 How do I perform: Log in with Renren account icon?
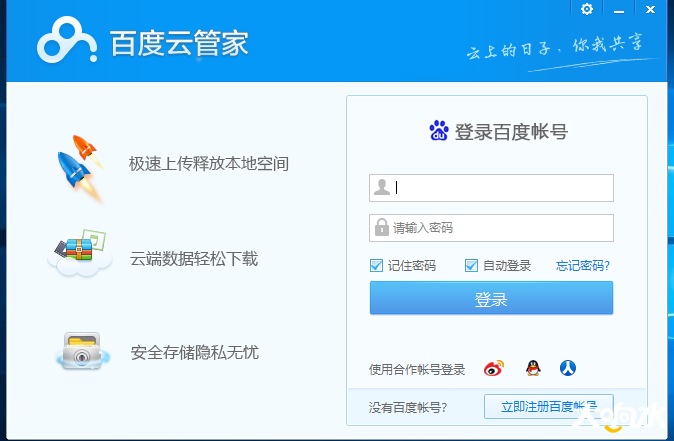pos(568,368)
